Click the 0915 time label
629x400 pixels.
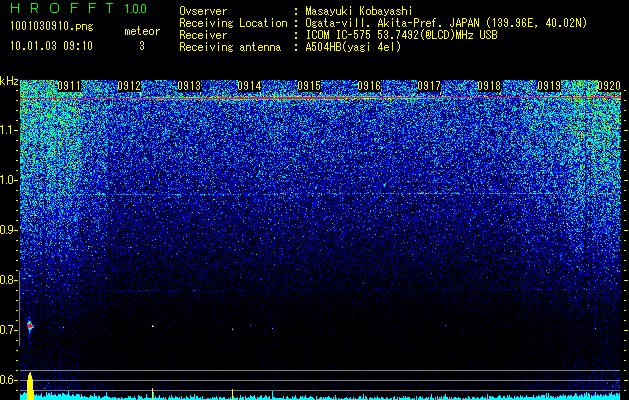(309, 86)
